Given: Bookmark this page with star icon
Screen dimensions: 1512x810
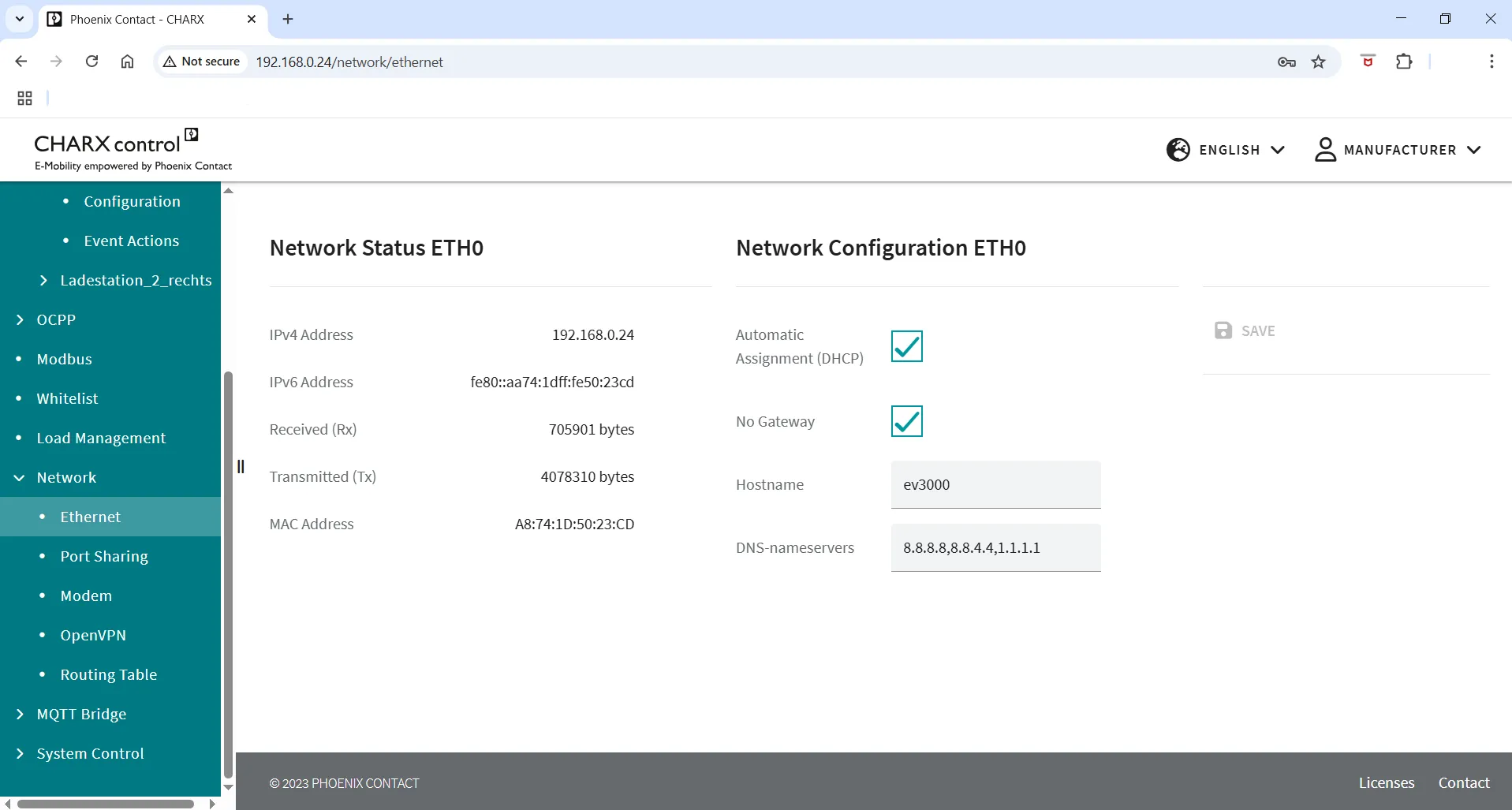Looking at the screenshot, I should tap(1319, 62).
